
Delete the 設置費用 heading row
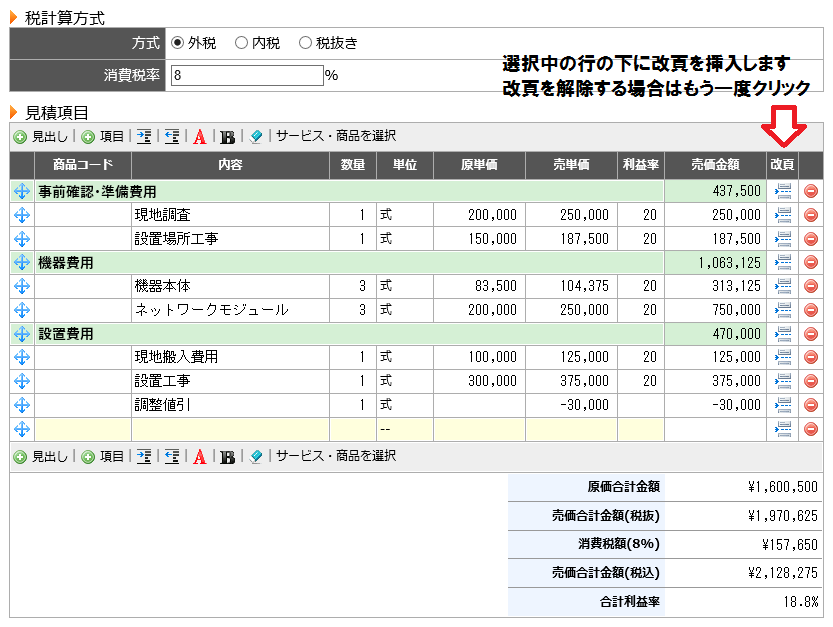coord(811,334)
